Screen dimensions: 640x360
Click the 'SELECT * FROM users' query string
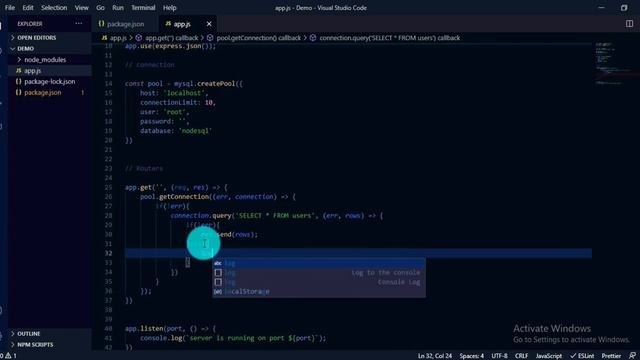[x=275, y=216]
